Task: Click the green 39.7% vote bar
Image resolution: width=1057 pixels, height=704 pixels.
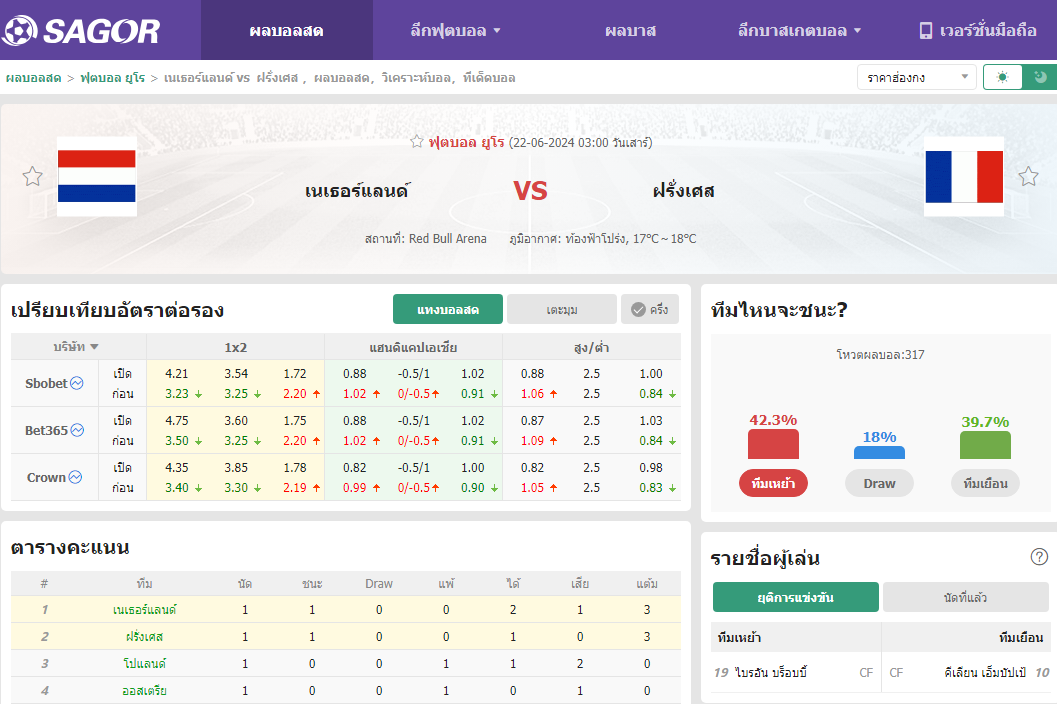Action: (985, 445)
